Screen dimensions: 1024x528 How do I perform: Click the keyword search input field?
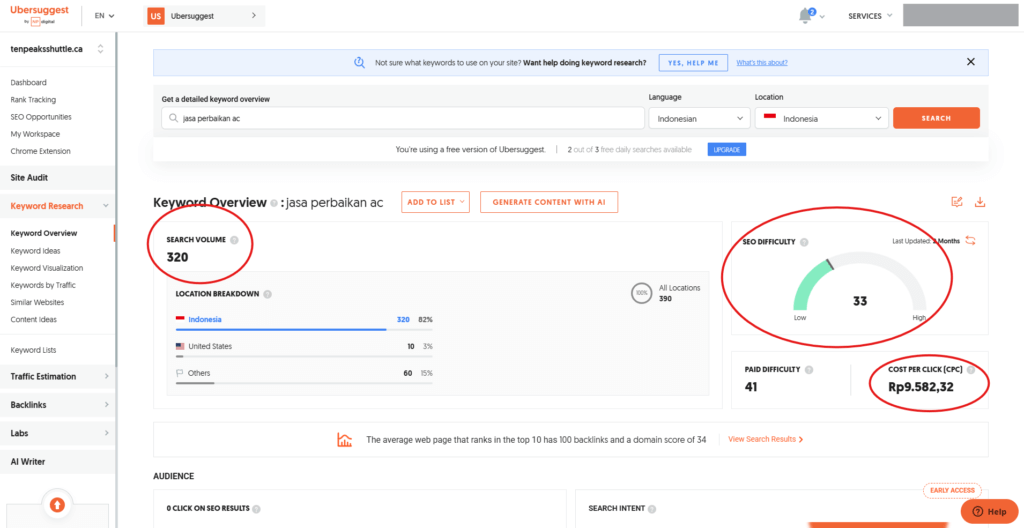[x=403, y=118]
